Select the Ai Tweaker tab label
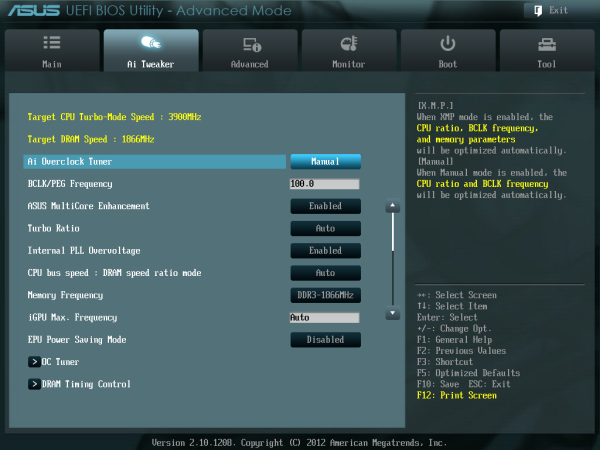This screenshot has height=450, width=600. (151, 64)
